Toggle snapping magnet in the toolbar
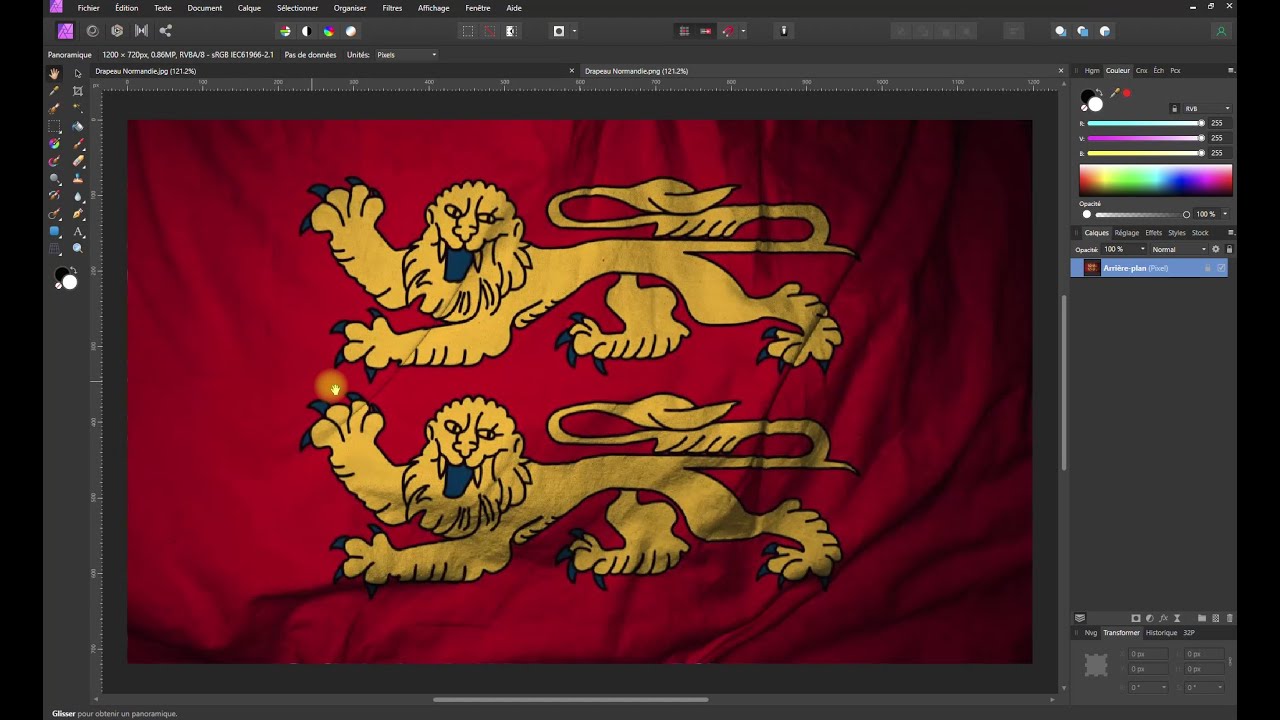Screen dimensions: 1280x720 (728, 31)
